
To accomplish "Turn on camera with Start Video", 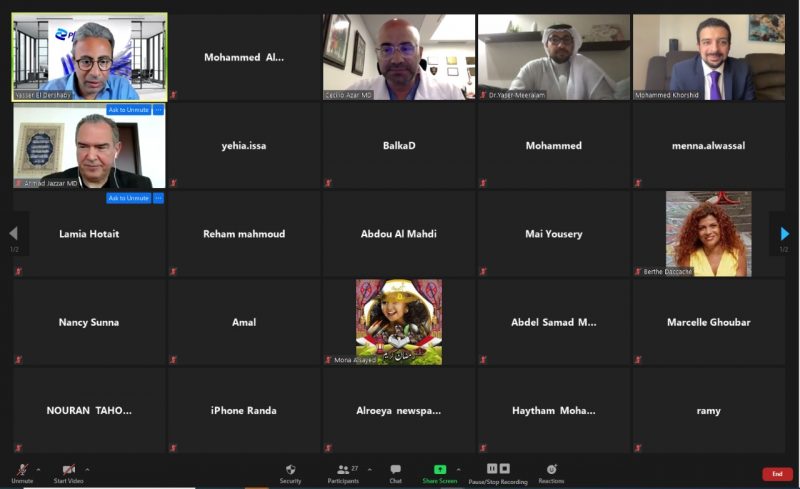I will (x=68, y=470).
